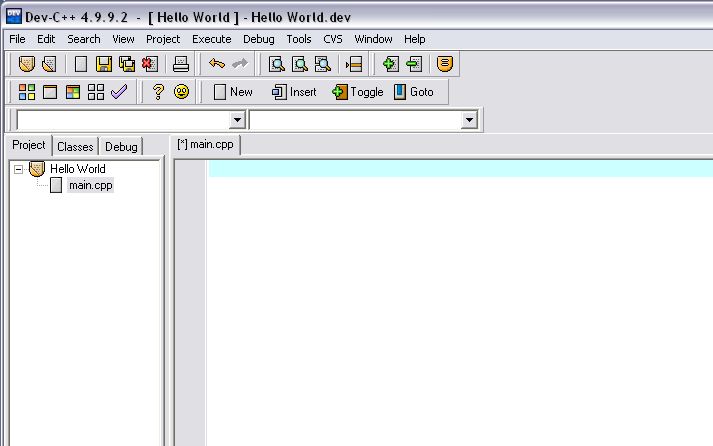Click the purple checkmark syntax check icon
Viewport: 713px width, 446px height.
tap(120, 92)
